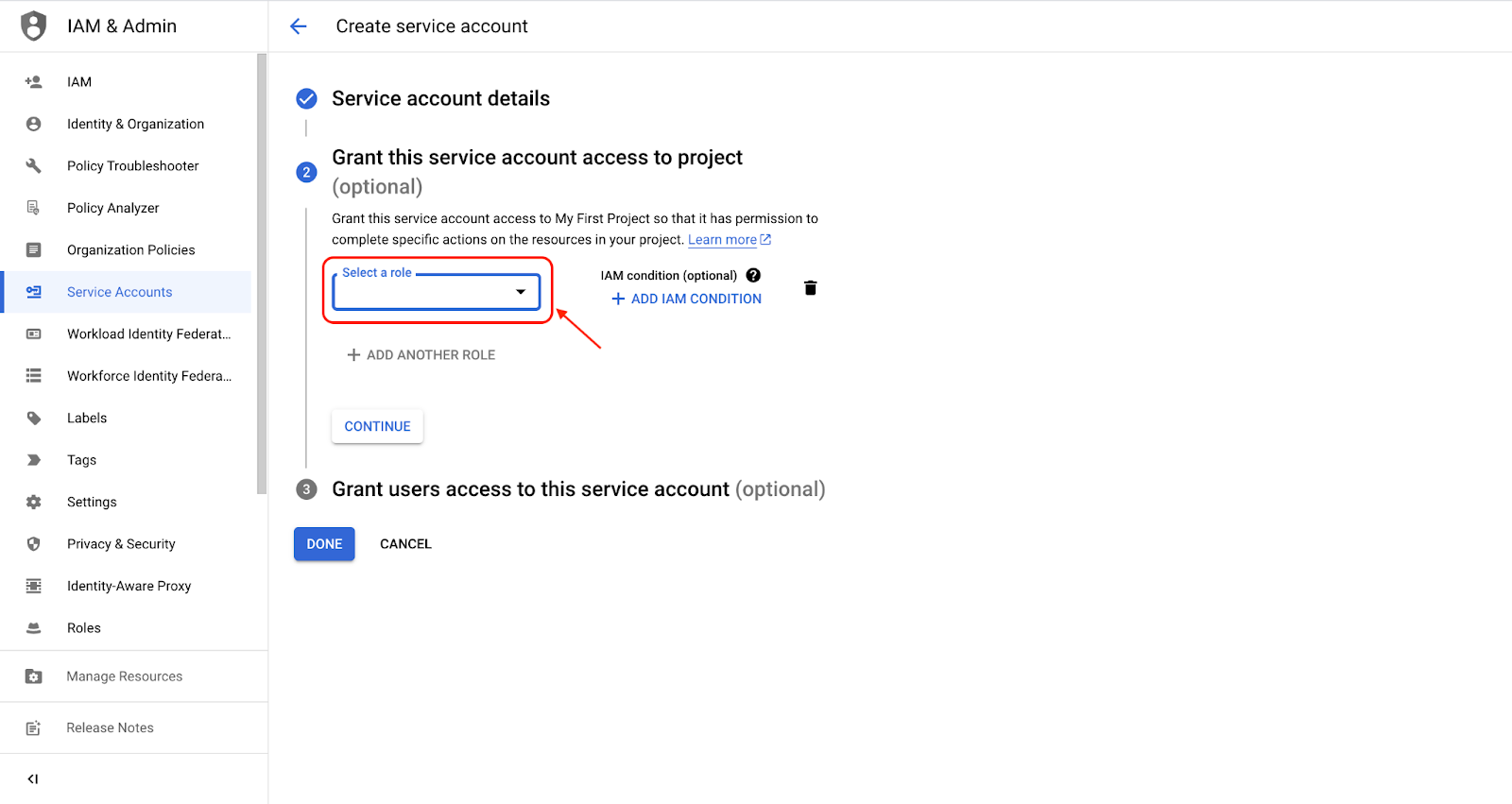Click the Settings gear icon in sidebar
The width and height of the screenshot is (1512, 804).
[x=34, y=503]
